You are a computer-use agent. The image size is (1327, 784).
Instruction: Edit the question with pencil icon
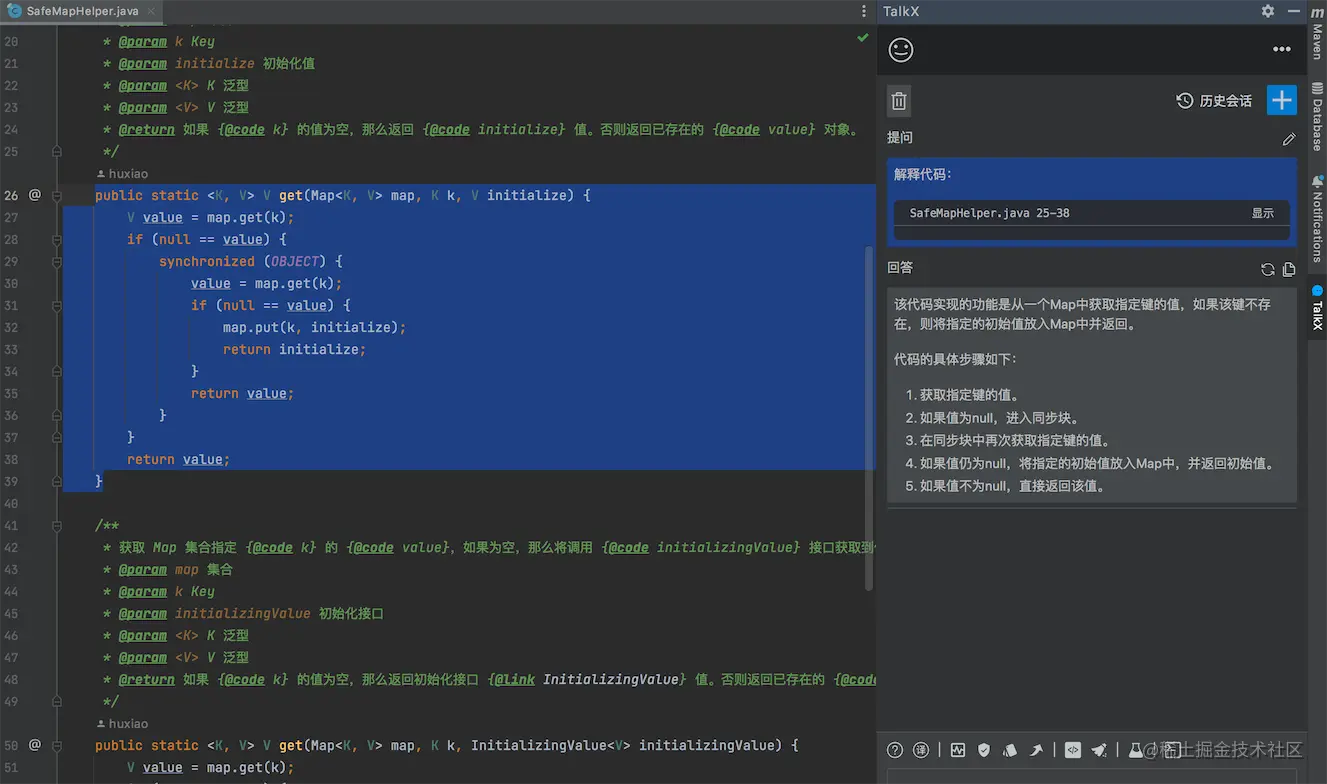click(x=1289, y=139)
